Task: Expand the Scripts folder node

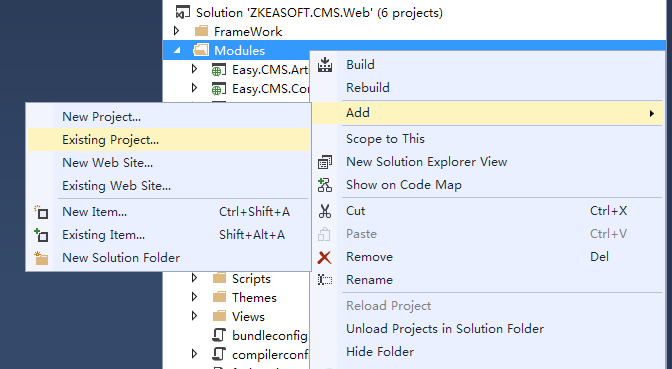Action: coord(195,278)
